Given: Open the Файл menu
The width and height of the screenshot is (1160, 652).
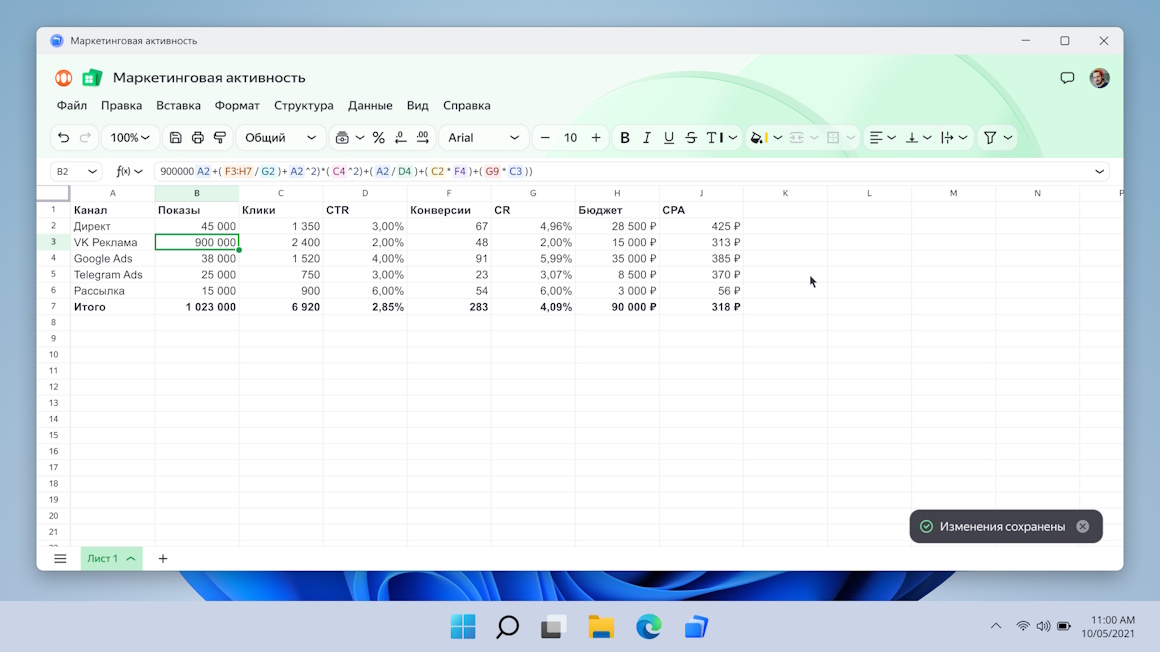Looking at the screenshot, I should [72, 106].
